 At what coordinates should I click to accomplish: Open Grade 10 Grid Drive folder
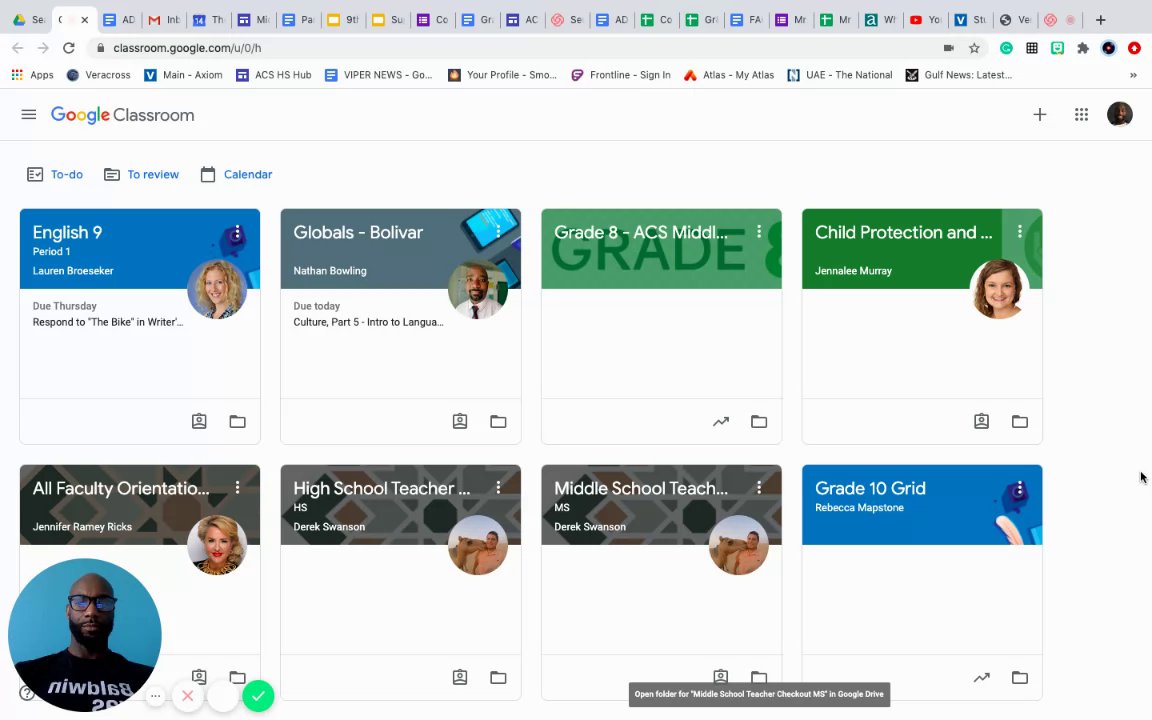(x=1020, y=677)
